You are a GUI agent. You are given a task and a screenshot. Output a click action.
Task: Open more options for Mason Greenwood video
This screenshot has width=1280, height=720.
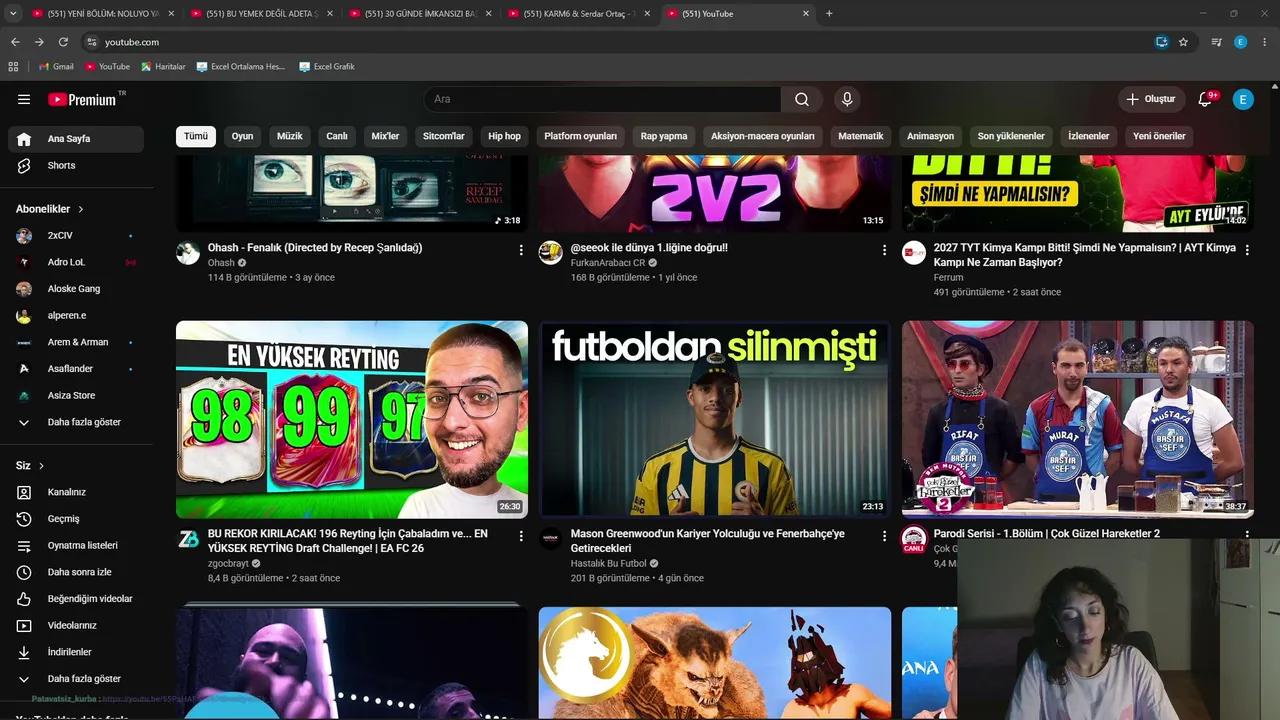(x=884, y=536)
